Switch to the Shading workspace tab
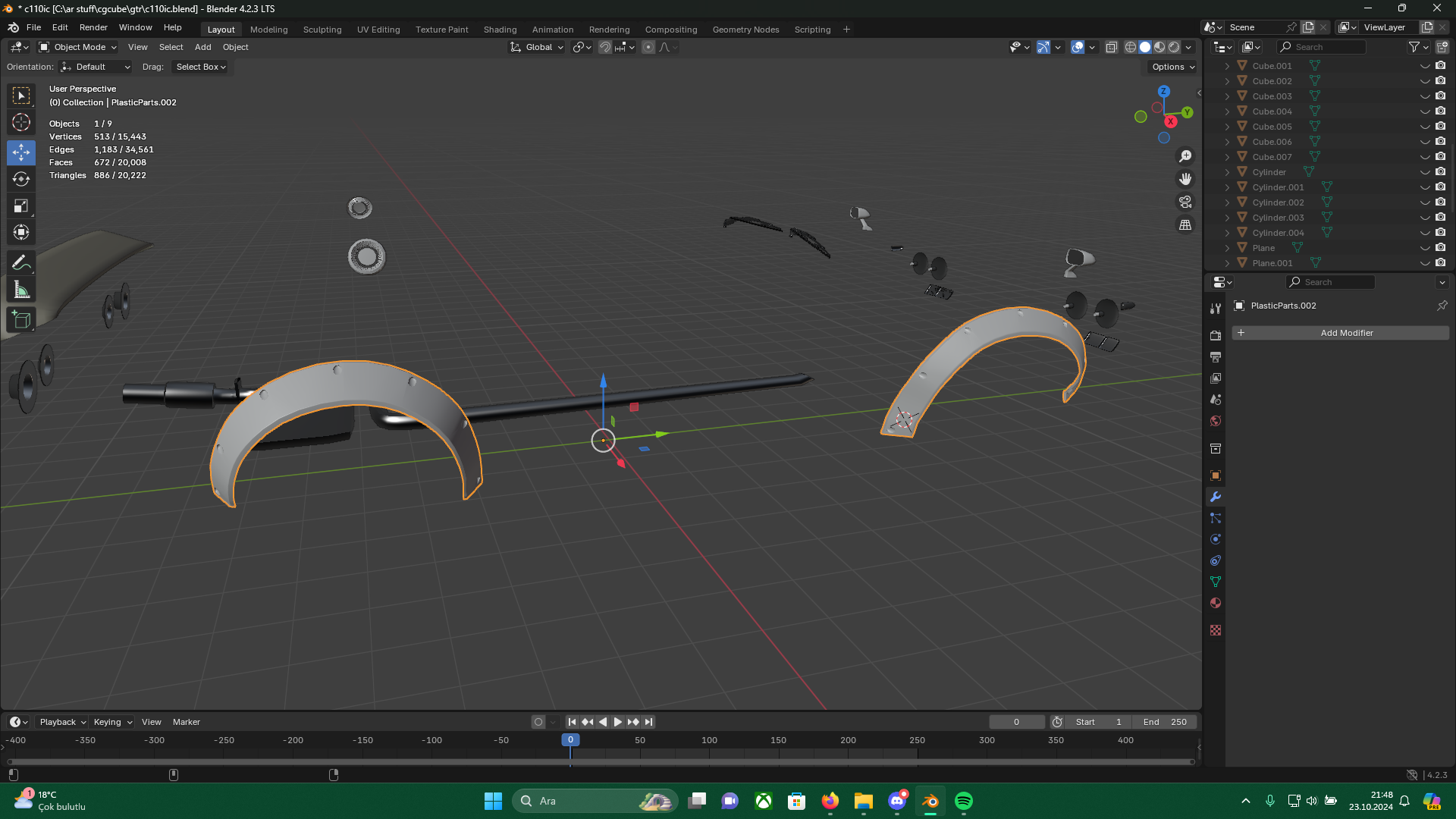The image size is (1456, 819). pyautogui.click(x=500, y=30)
